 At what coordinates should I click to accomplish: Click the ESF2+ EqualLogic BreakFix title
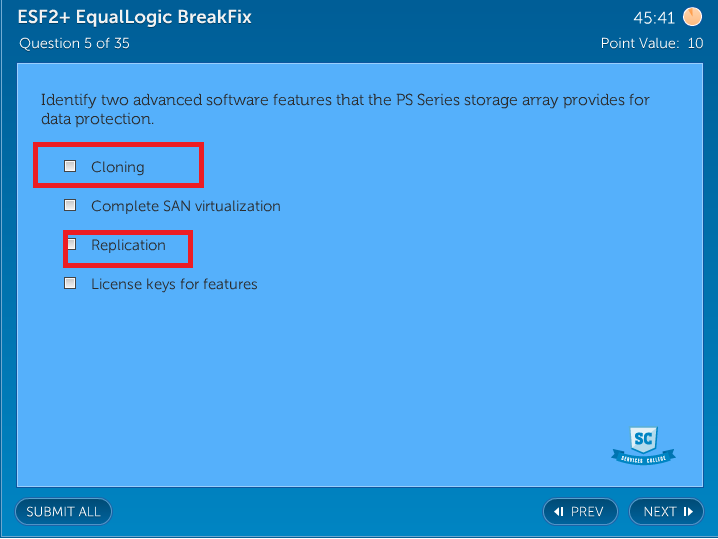135,17
